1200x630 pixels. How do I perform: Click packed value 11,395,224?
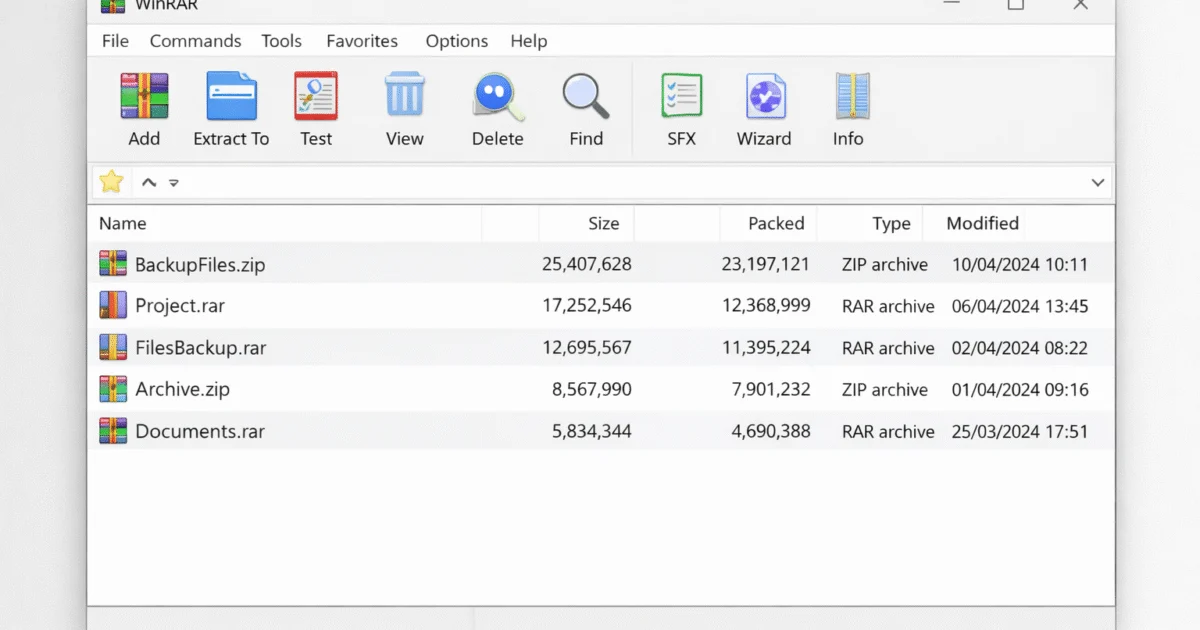point(766,348)
